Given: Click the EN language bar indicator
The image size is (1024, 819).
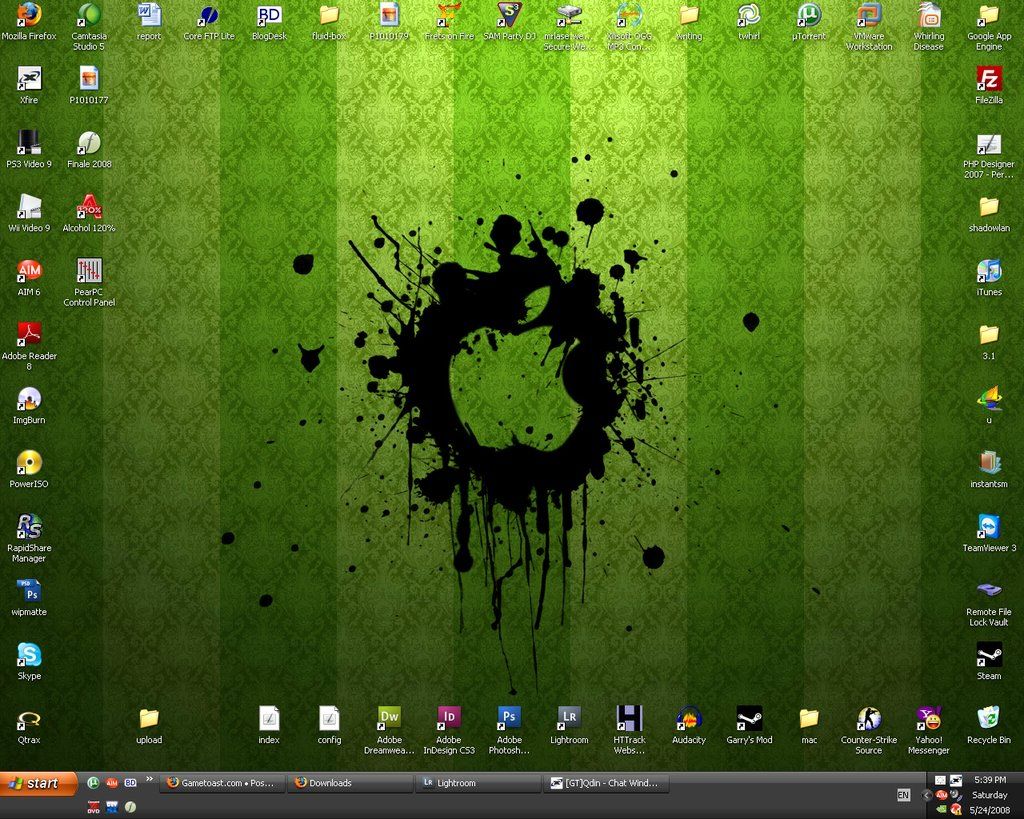Looking at the screenshot, I should [903, 795].
